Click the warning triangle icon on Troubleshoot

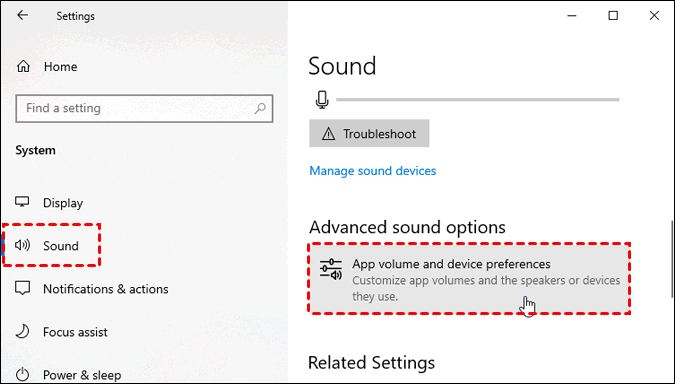point(328,134)
